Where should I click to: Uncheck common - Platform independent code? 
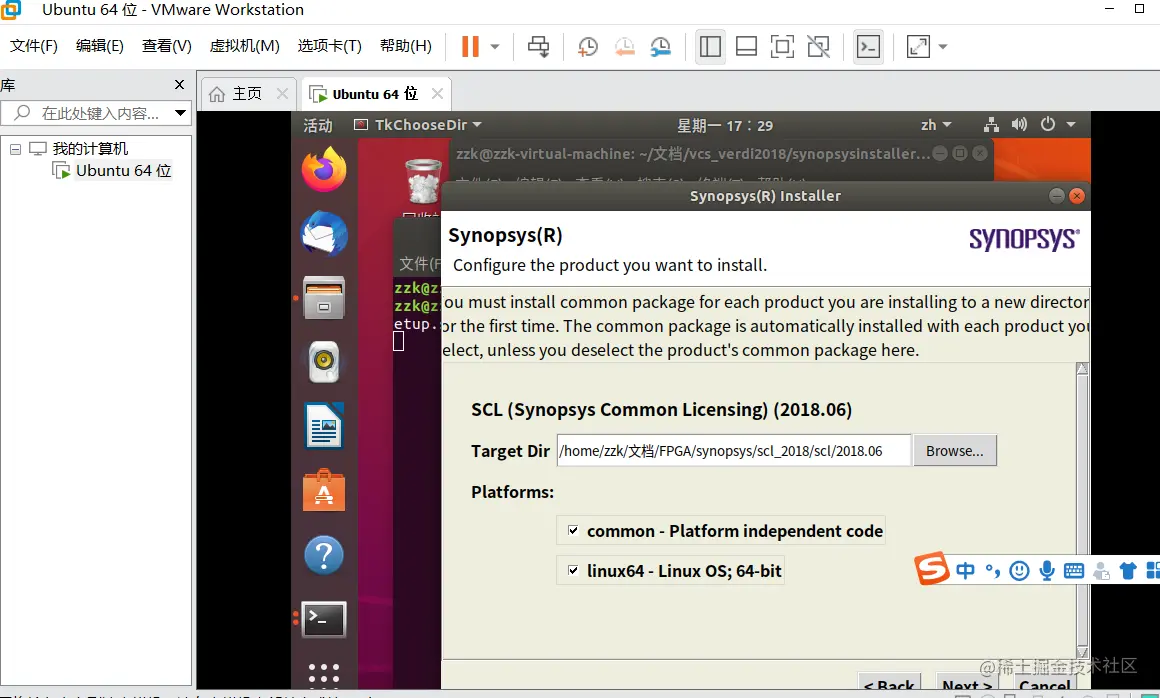point(573,531)
